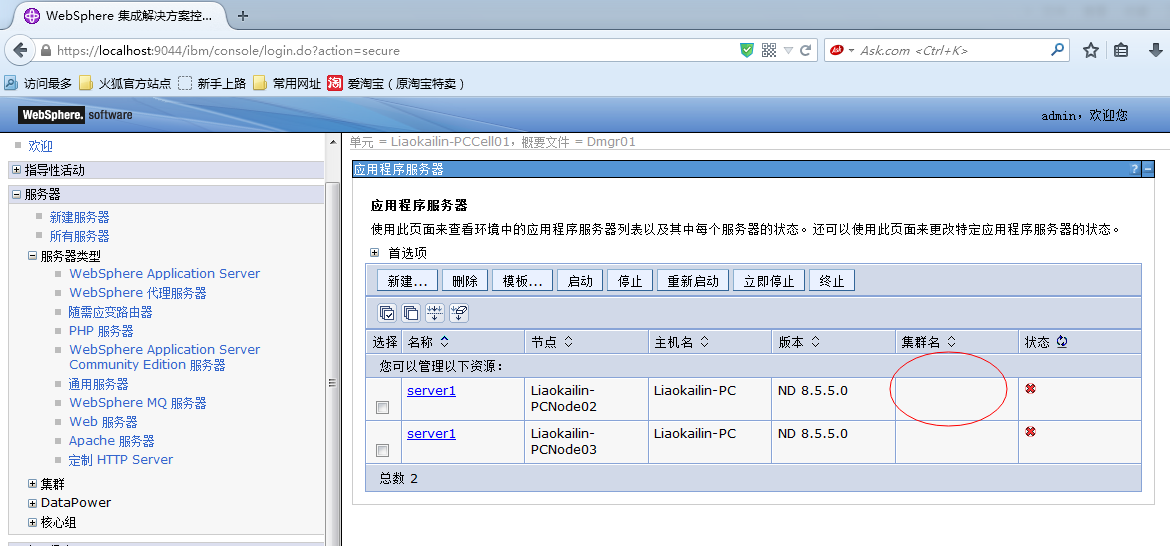Viewport: 1170px width, 546px height.
Task: Click the browser URL address field
Action: pyautogui.click(x=388, y=51)
